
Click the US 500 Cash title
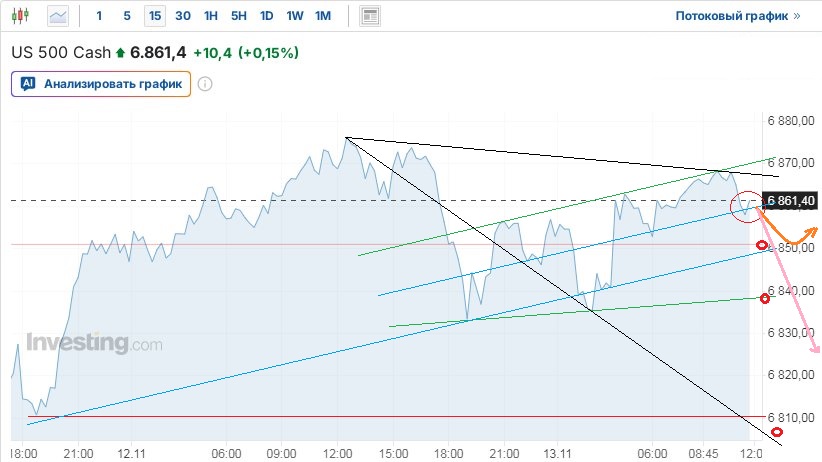pyautogui.click(x=60, y=53)
